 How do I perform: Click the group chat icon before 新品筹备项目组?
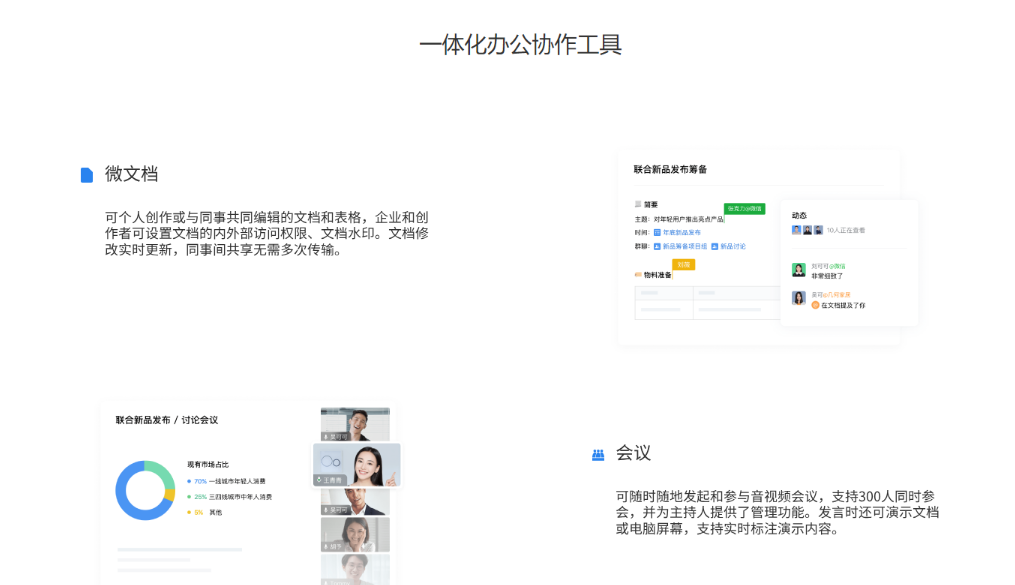click(657, 247)
